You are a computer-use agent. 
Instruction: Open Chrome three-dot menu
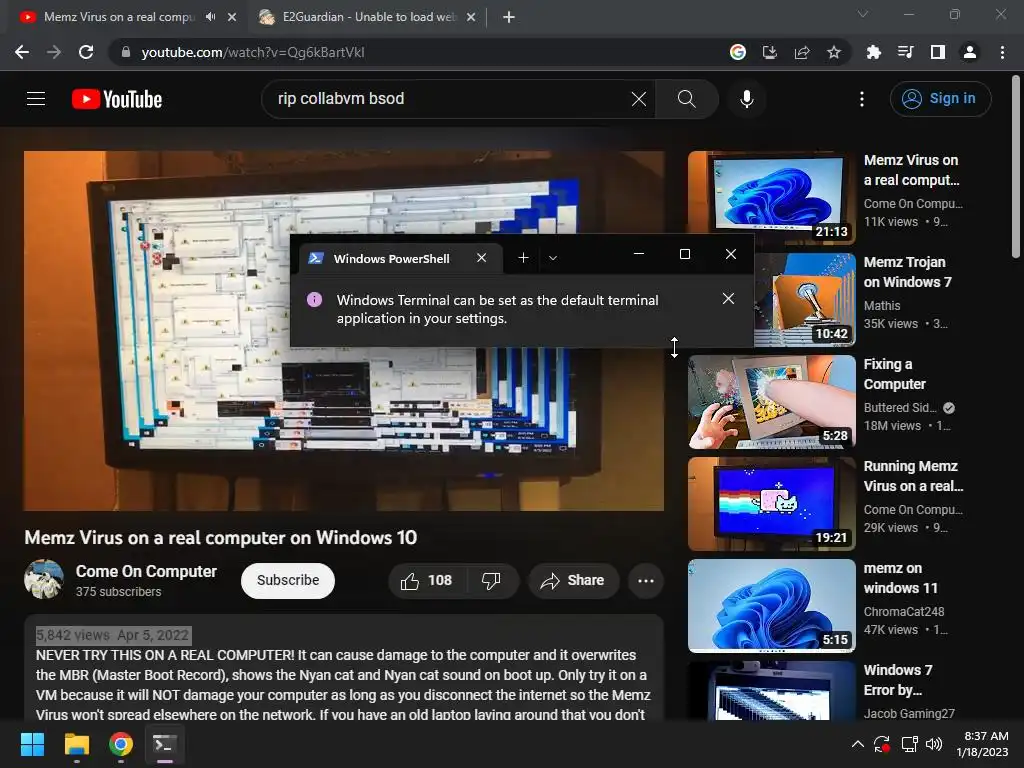[x=1002, y=52]
